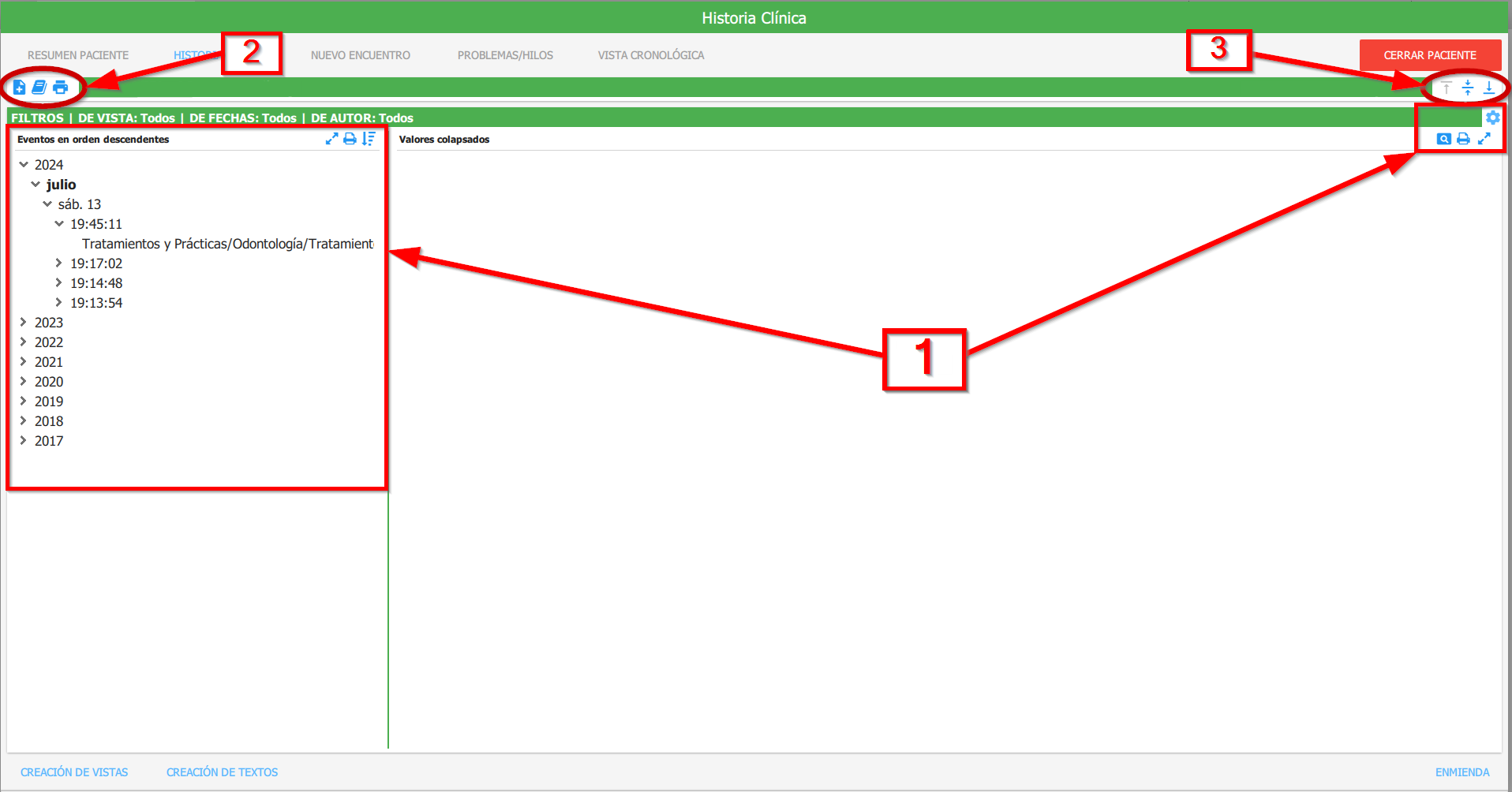Image resolution: width=1512 pixels, height=792 pixels.
Task: Expand the values panel to fullscreen
Action: (1484, 139)
